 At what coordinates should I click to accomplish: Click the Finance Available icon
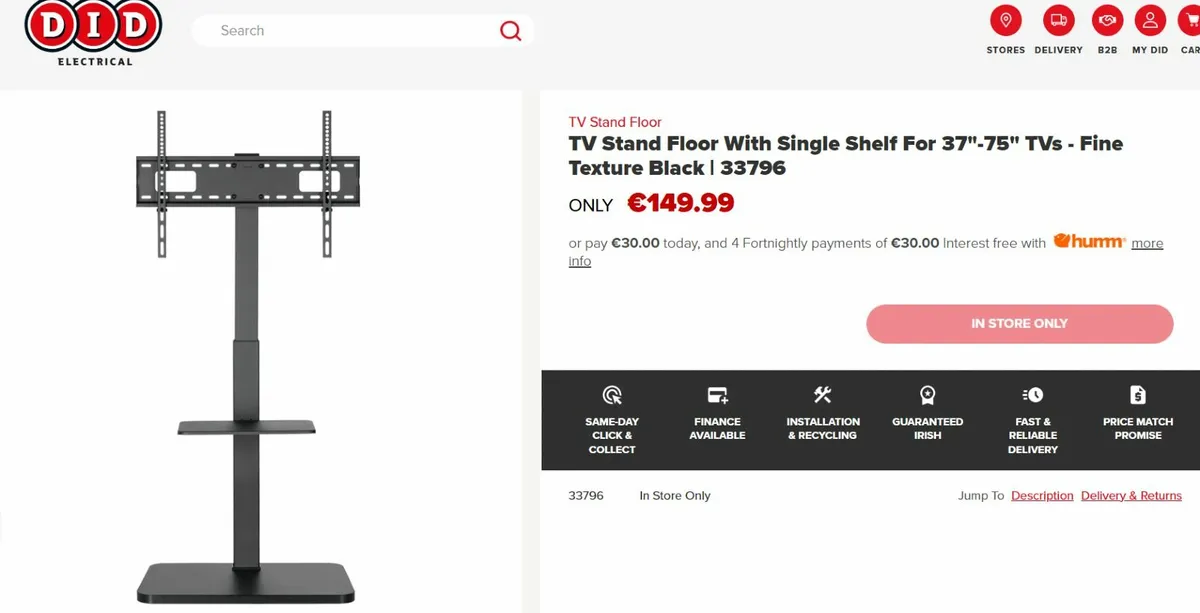coord(717,395)
